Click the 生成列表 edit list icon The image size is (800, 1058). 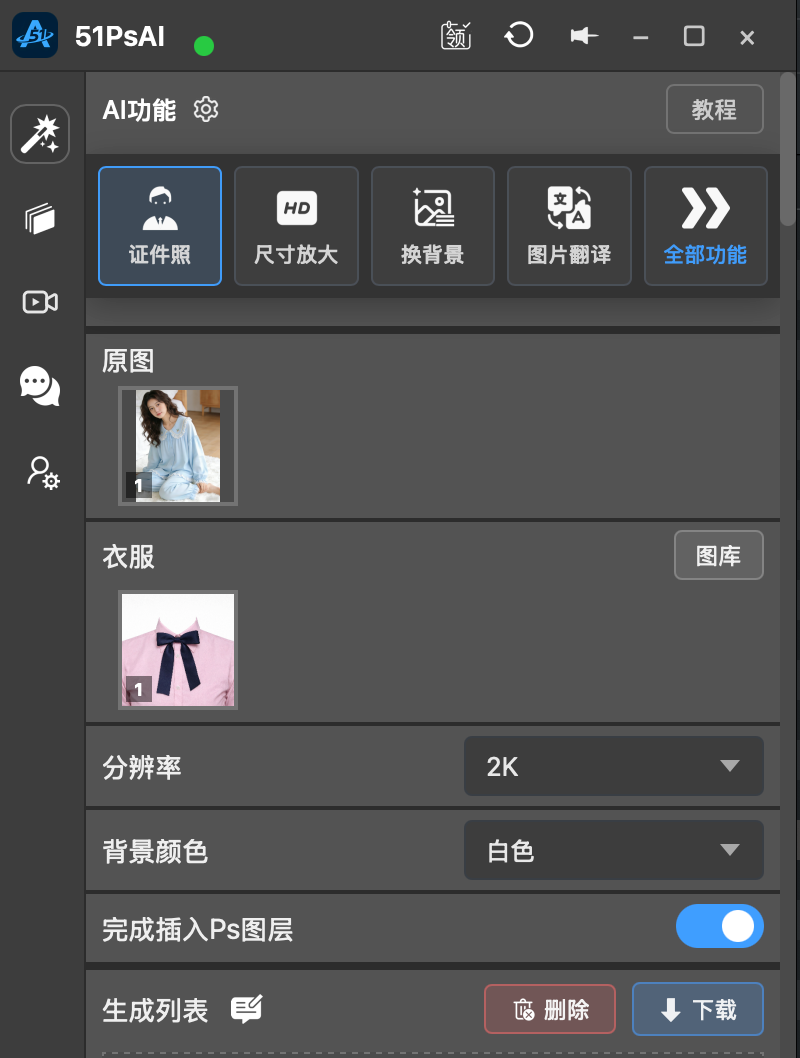point(246,1009)
